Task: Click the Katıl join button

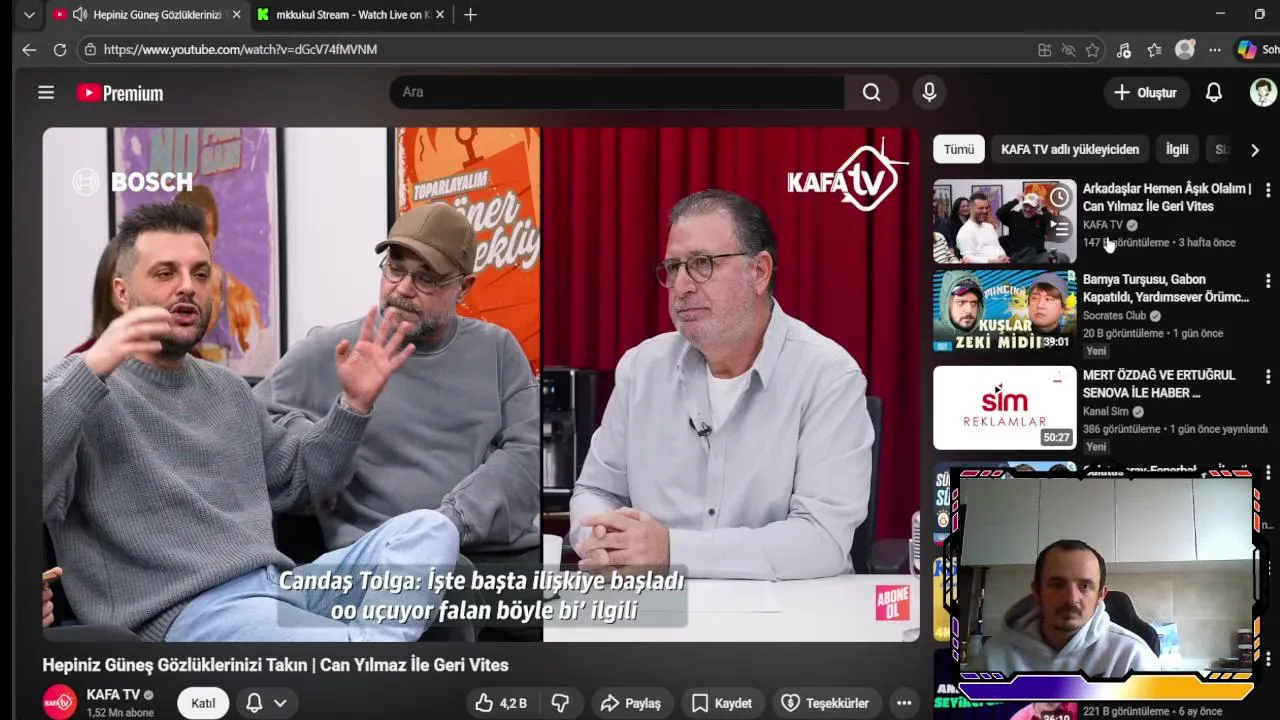Action: coord(203,703)
